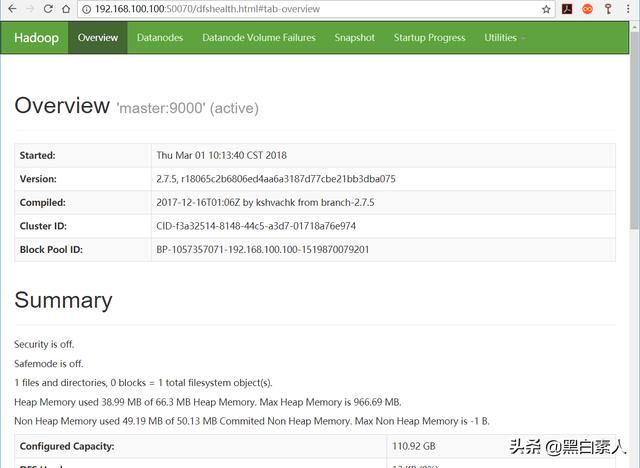The height and width of the screenshot is (468, 640).
Task: Click the Hadoop brand link
Action: [35, 38]
